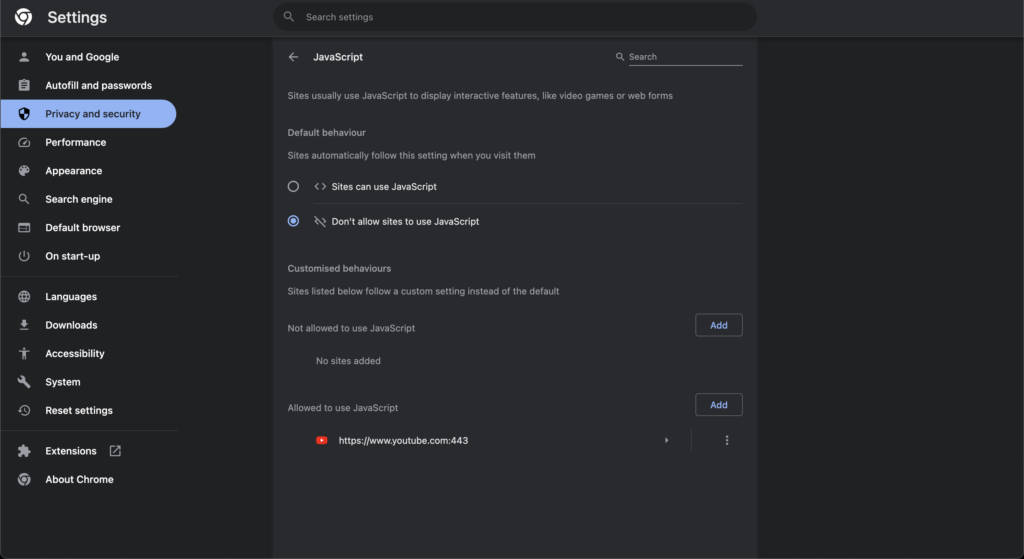Screen dimensions: 1024x559
Task: Click the browser window icon for Default browser
Action: 24,227
